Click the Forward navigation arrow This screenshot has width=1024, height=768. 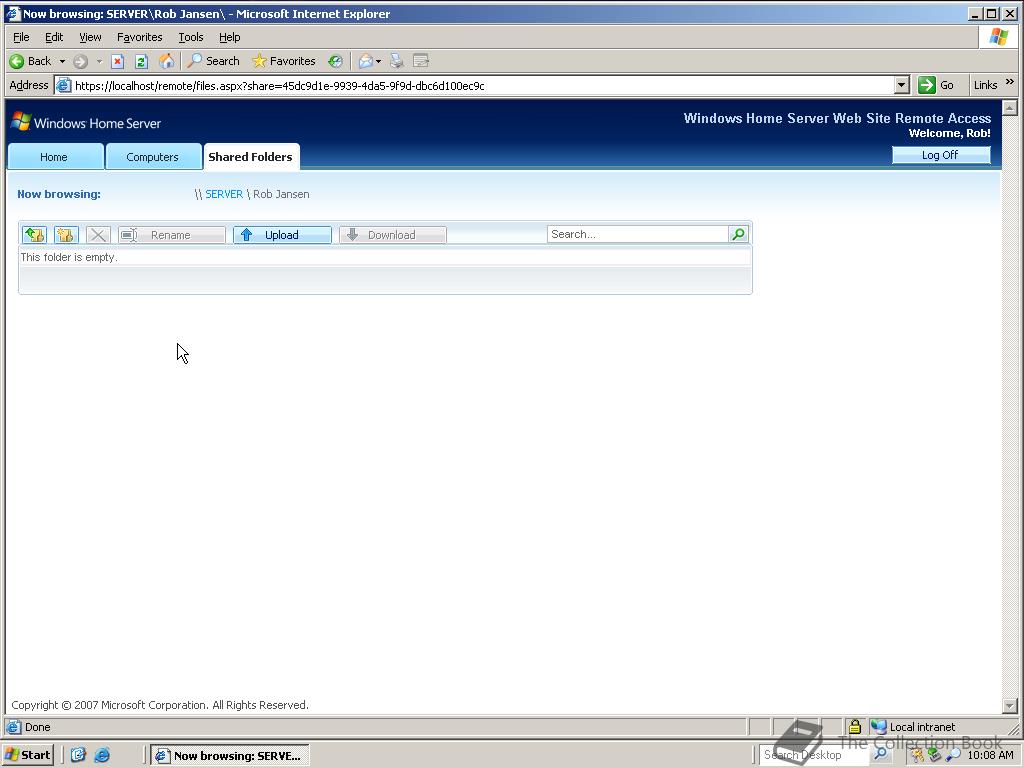[80, 61]
